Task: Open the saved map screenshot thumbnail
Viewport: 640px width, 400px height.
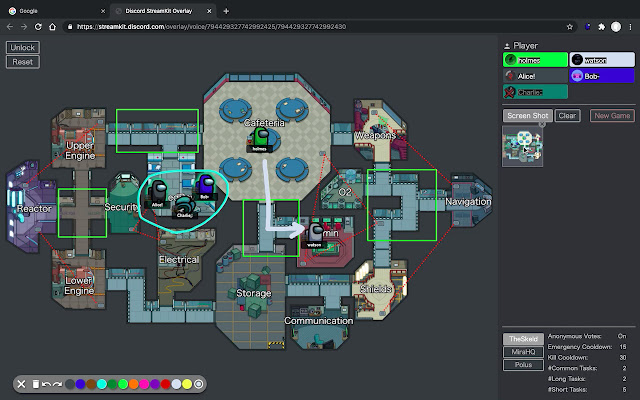Action: (524, 146)
